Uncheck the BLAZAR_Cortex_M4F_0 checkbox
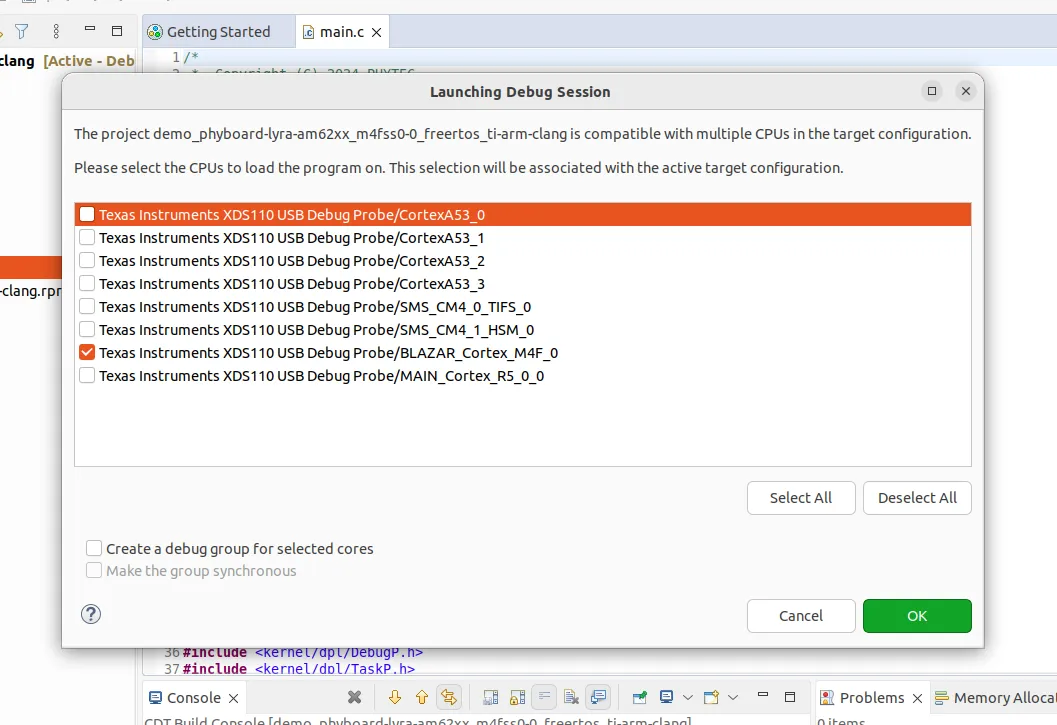 [87, 353]
